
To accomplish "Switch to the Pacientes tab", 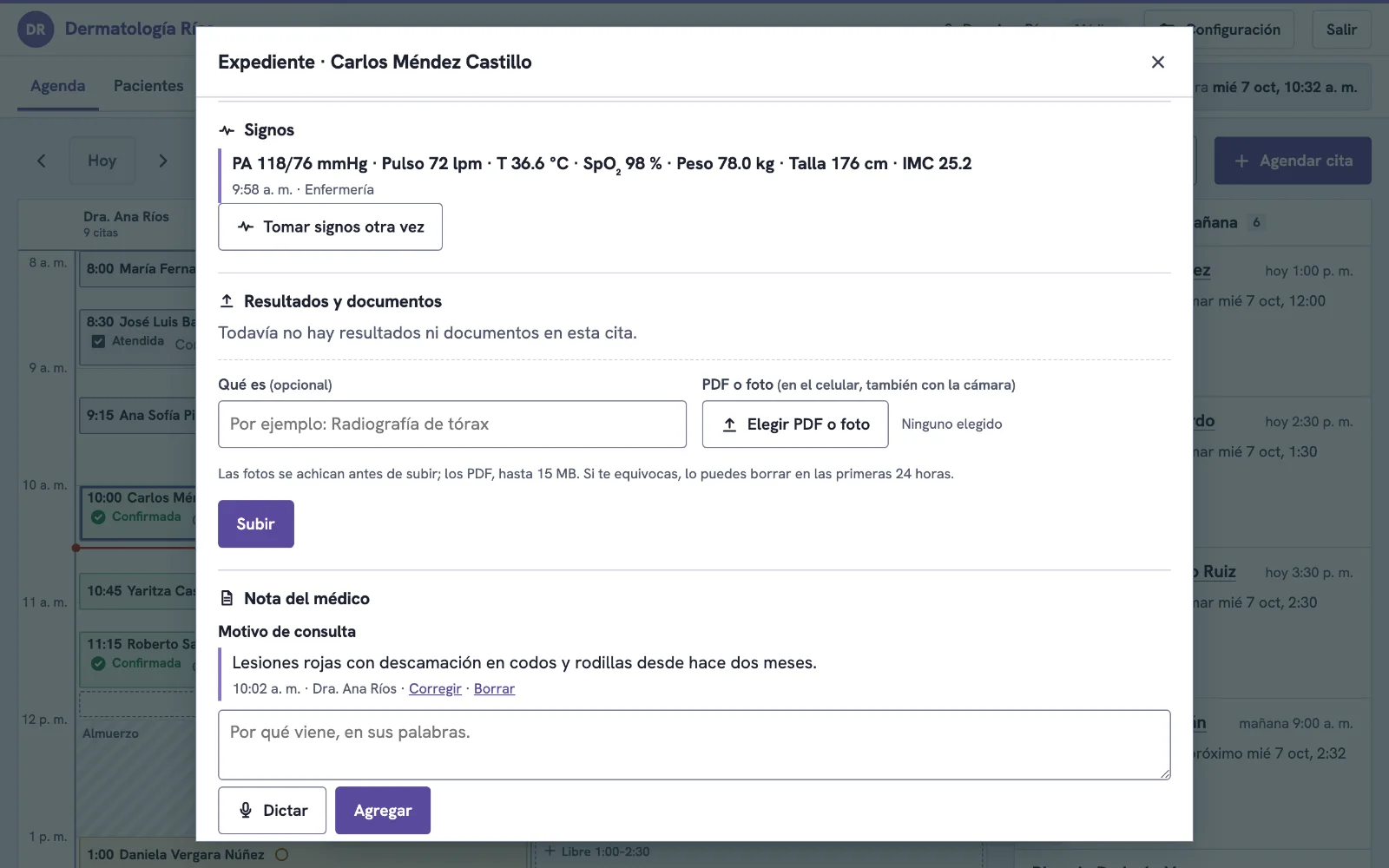I will (148, 86).
